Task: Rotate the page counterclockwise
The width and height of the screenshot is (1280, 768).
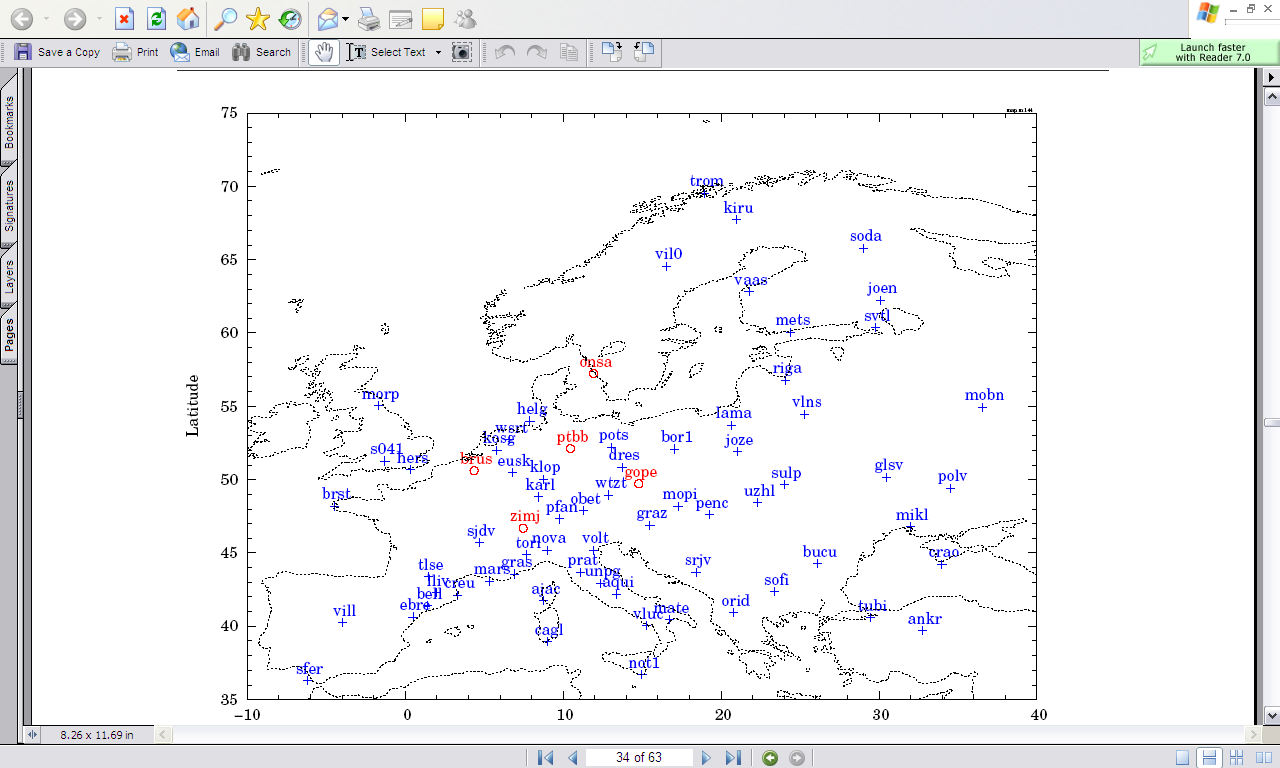Action: pyautogui.click(x=644, y=52)
